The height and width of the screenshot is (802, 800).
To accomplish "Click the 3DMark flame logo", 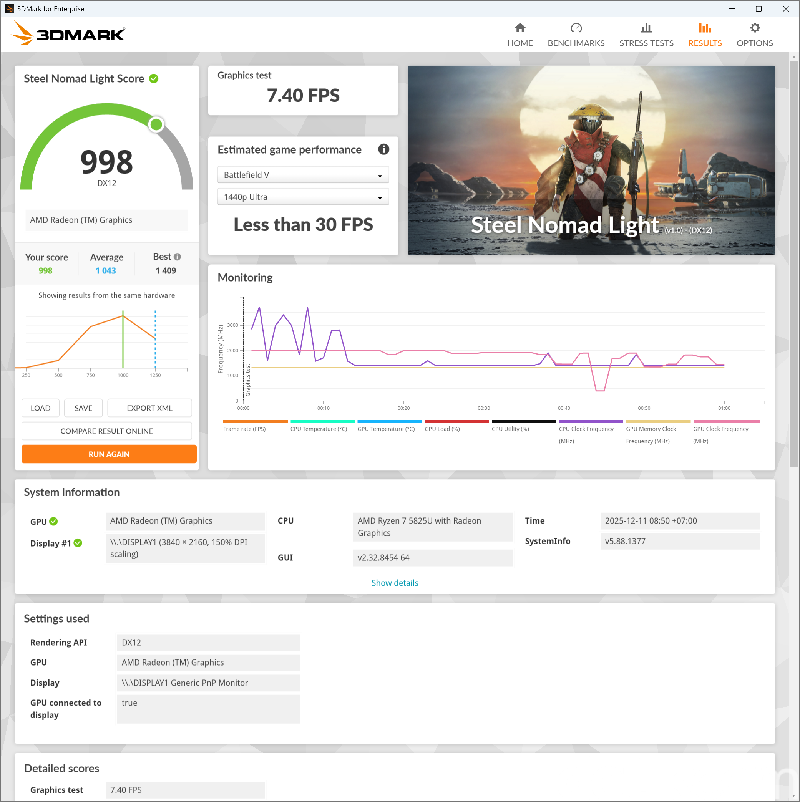I will click(x=22, y=32).
